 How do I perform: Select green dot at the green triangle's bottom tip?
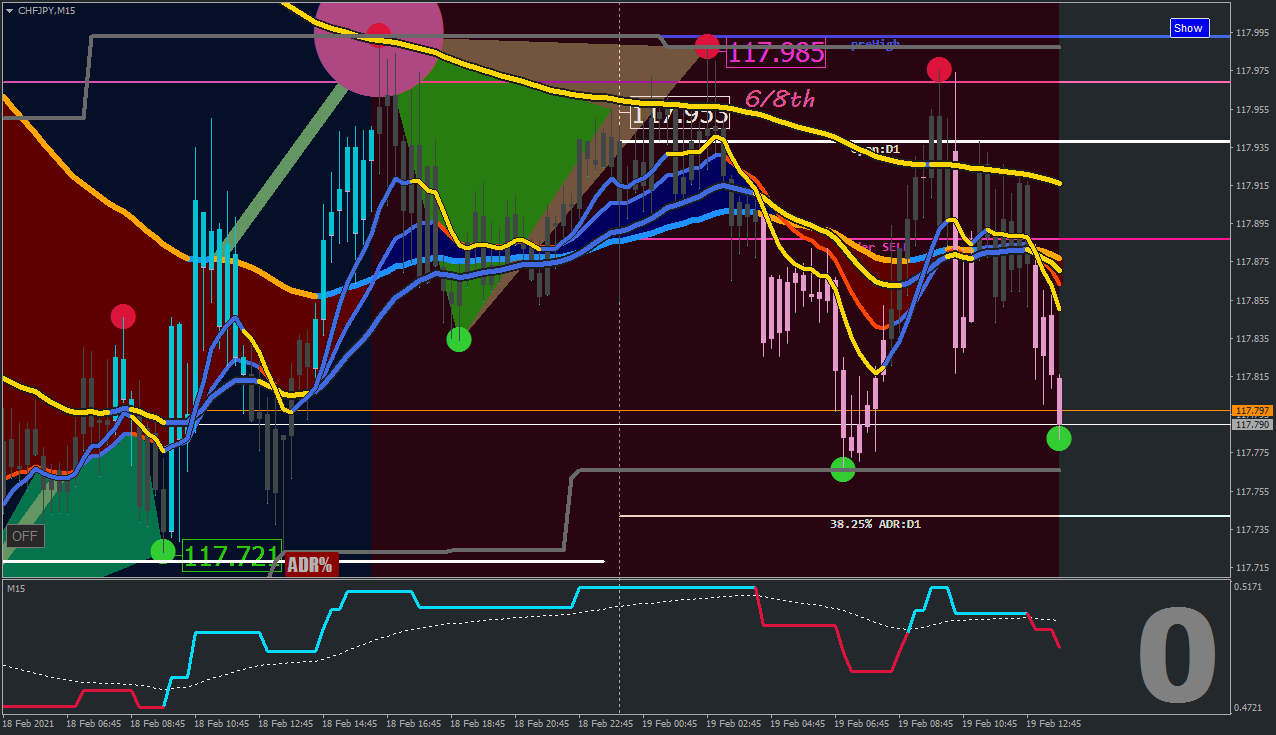tap(458, 339)
